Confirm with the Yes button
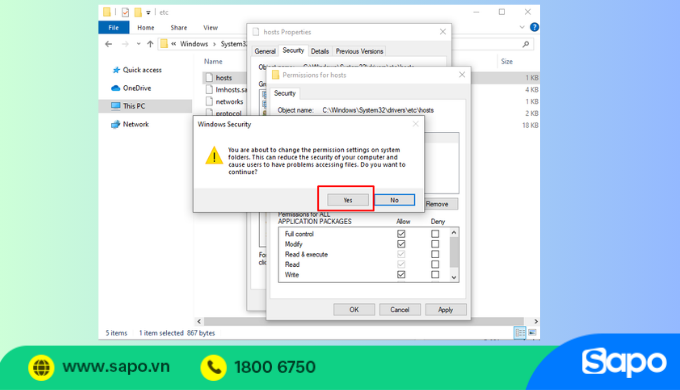The height and width of the screenshot is (390, 680). pyautogui.click(x=348, y=200)
